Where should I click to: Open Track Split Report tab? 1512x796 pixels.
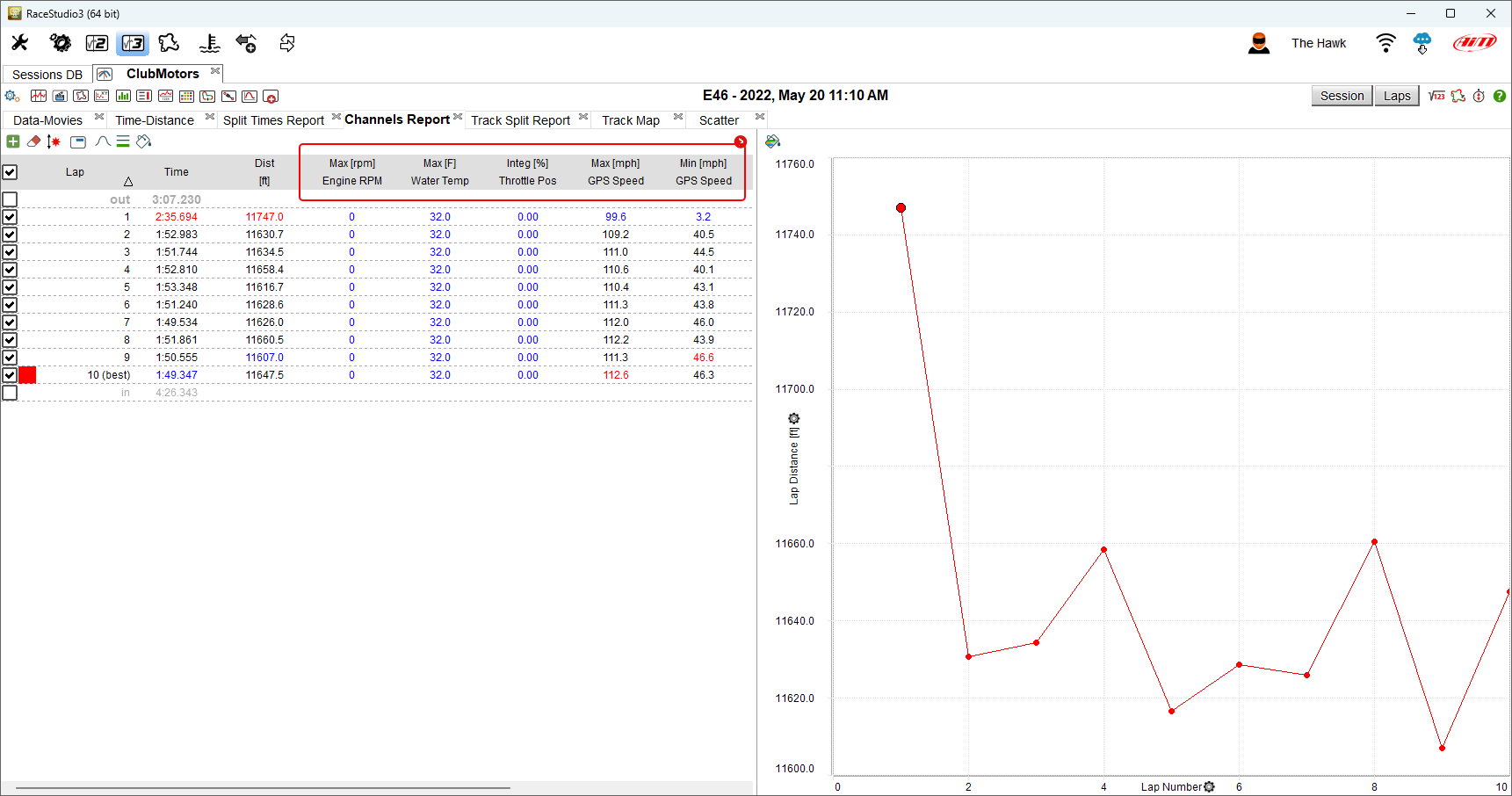pos(520,120)
